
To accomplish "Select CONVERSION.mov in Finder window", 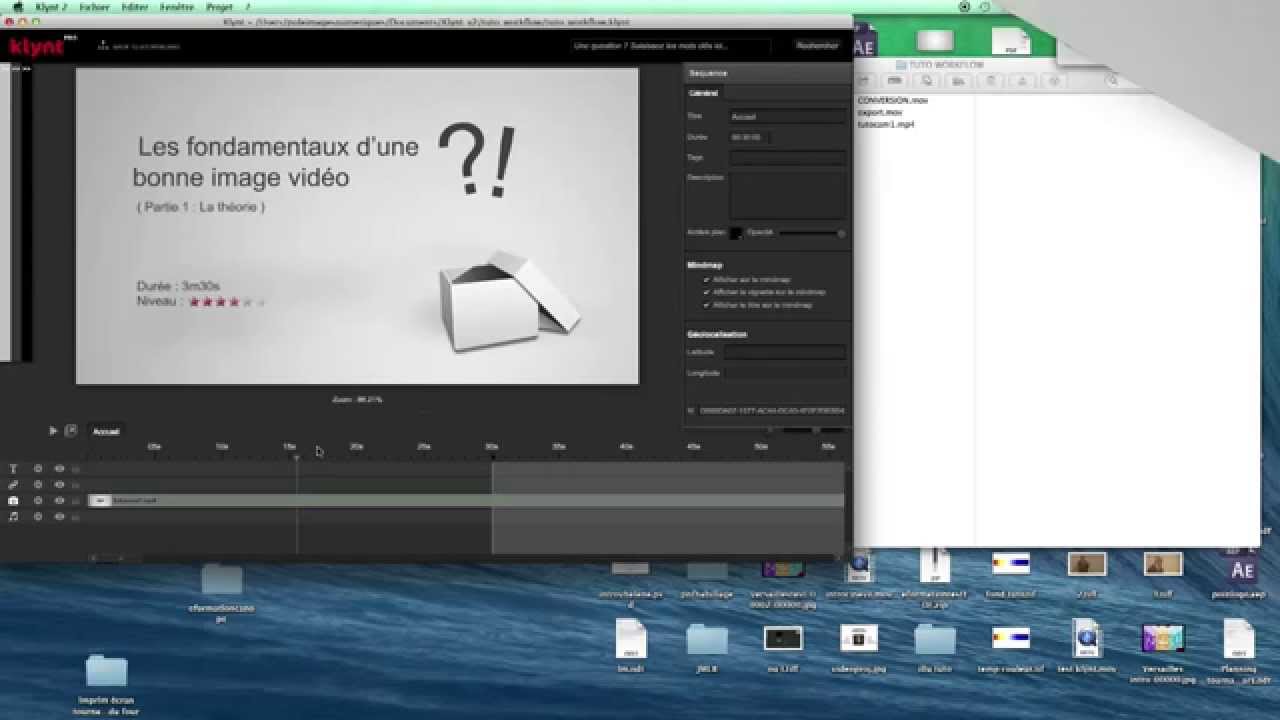I will coord(893,101).
